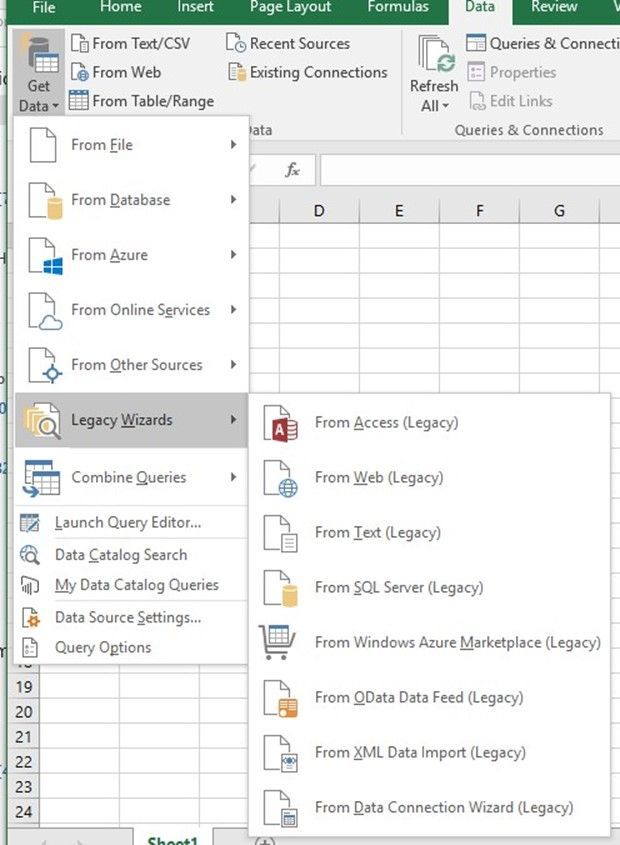Switch to the Insert ribbon tab
This screenshot has width=620, height=845.
pyautogui.click(x=195, y=7)
